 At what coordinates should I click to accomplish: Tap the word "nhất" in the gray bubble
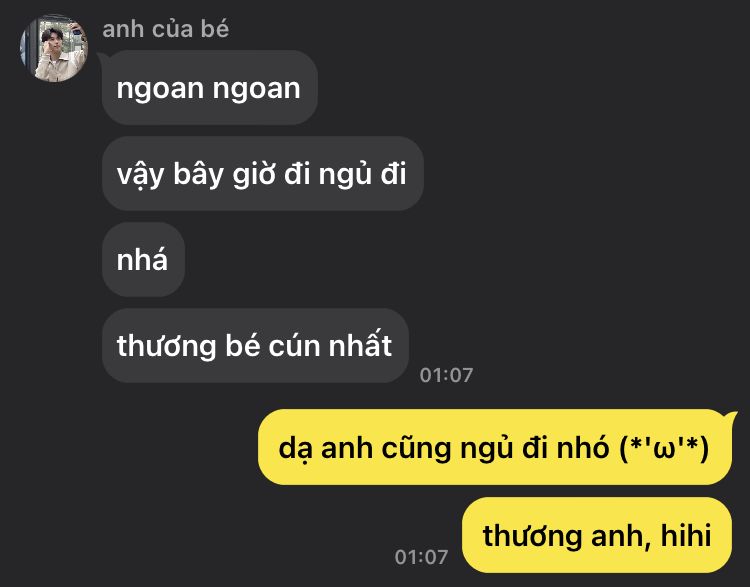(361, 344)
